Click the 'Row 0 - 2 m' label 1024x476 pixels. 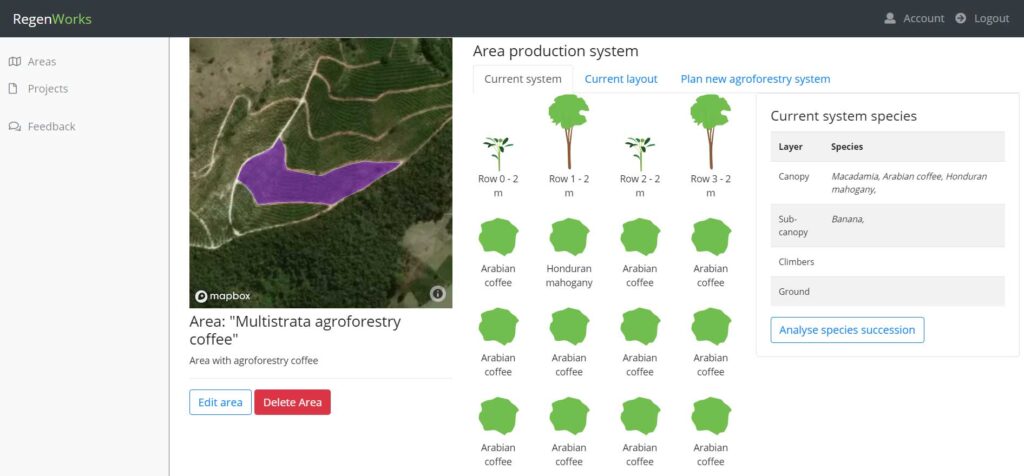click(498, 186)
